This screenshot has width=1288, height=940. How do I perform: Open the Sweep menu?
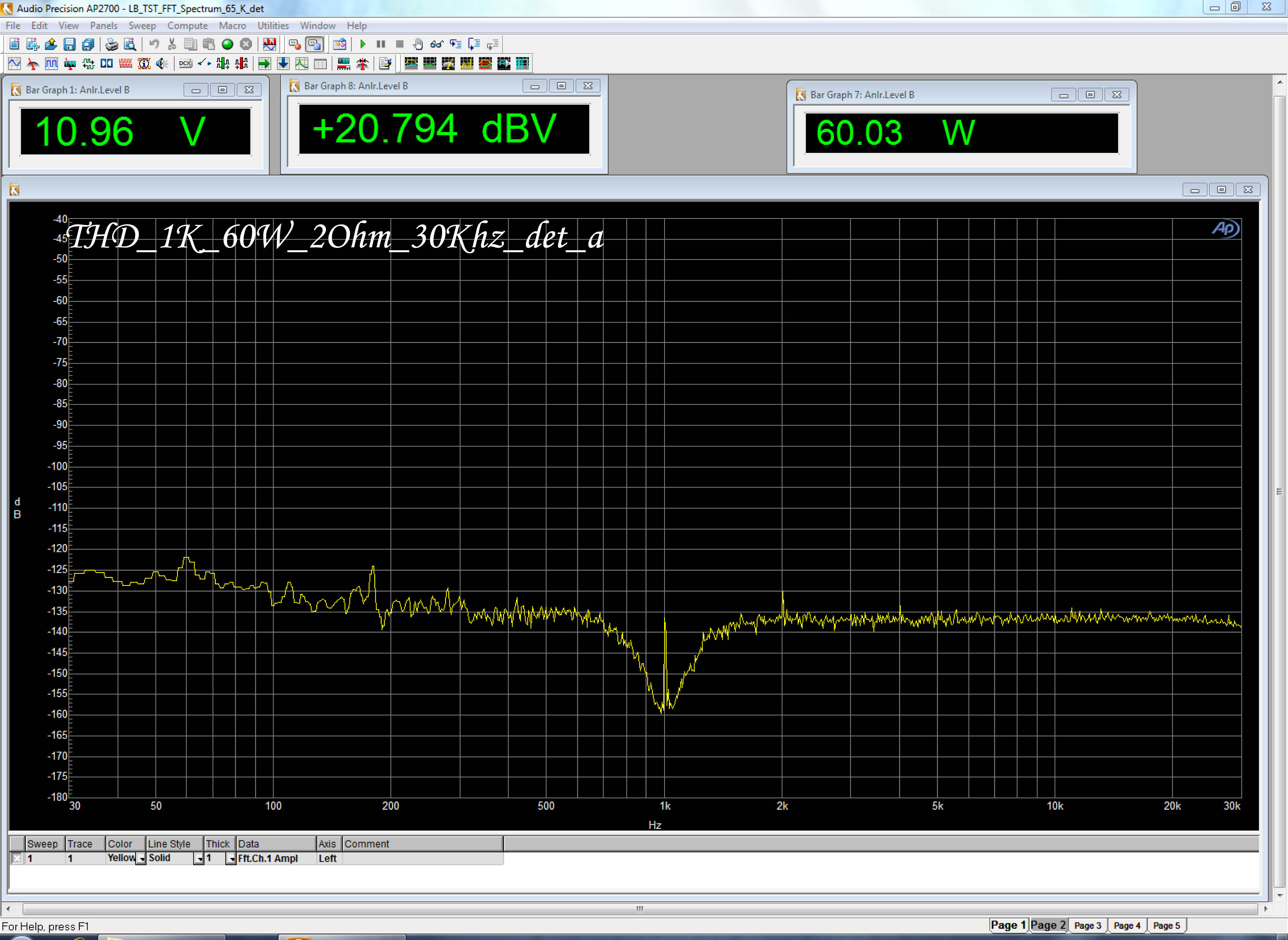click(x=142, y=26)
